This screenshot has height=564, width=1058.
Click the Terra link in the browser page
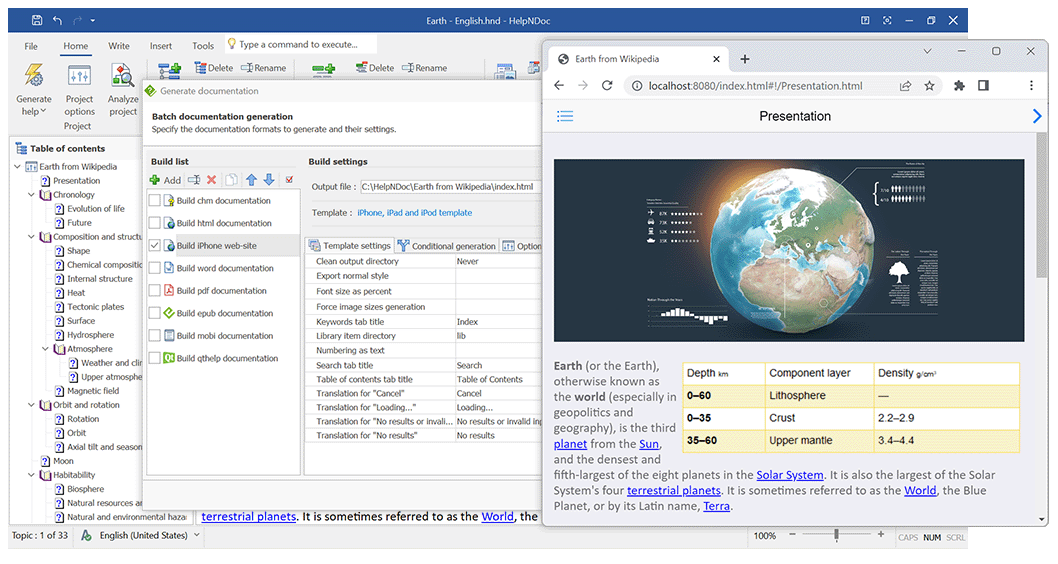[717, 506]
